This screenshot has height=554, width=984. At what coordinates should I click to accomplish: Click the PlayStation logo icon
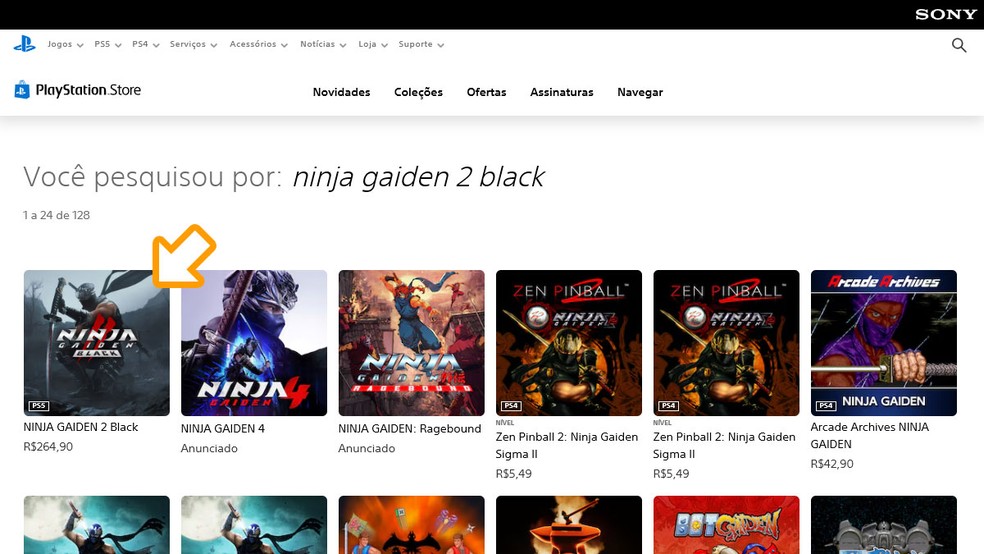(24, 44)
